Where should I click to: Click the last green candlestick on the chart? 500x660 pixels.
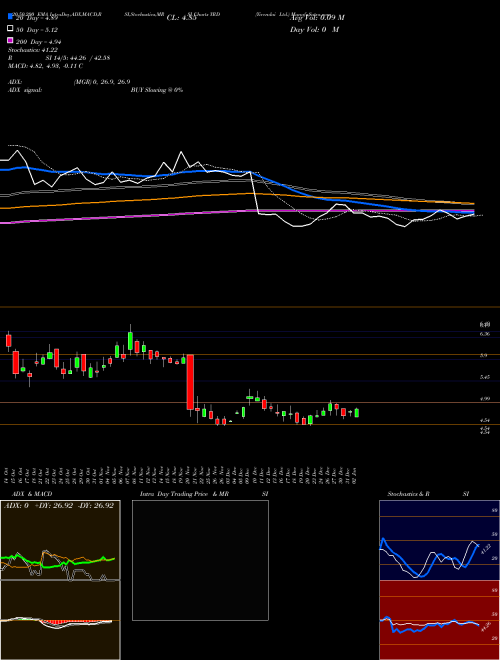tap(357, 413)
